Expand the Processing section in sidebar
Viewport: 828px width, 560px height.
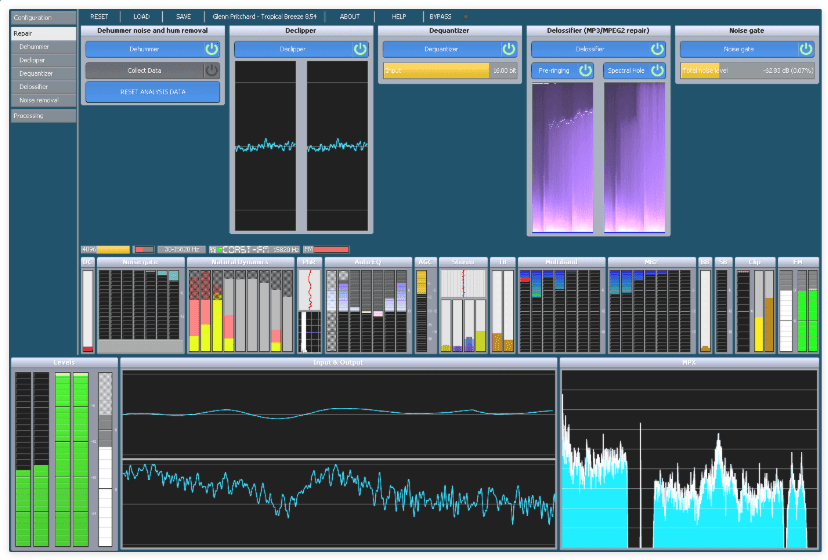click(x=43, y=116)
